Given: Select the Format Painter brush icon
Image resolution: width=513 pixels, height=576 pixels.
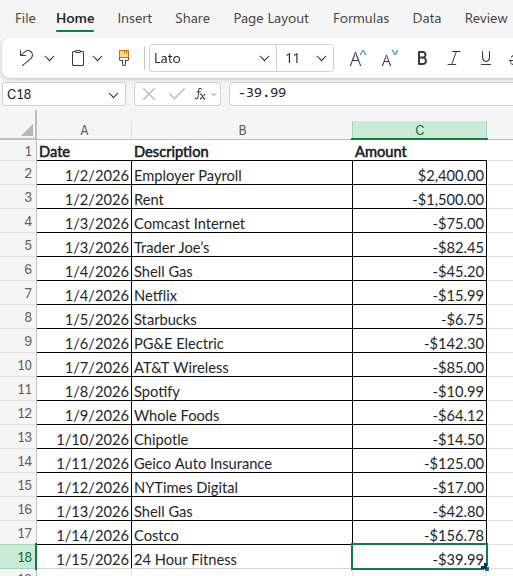Looking at the screenshot, I should point(124,58).
